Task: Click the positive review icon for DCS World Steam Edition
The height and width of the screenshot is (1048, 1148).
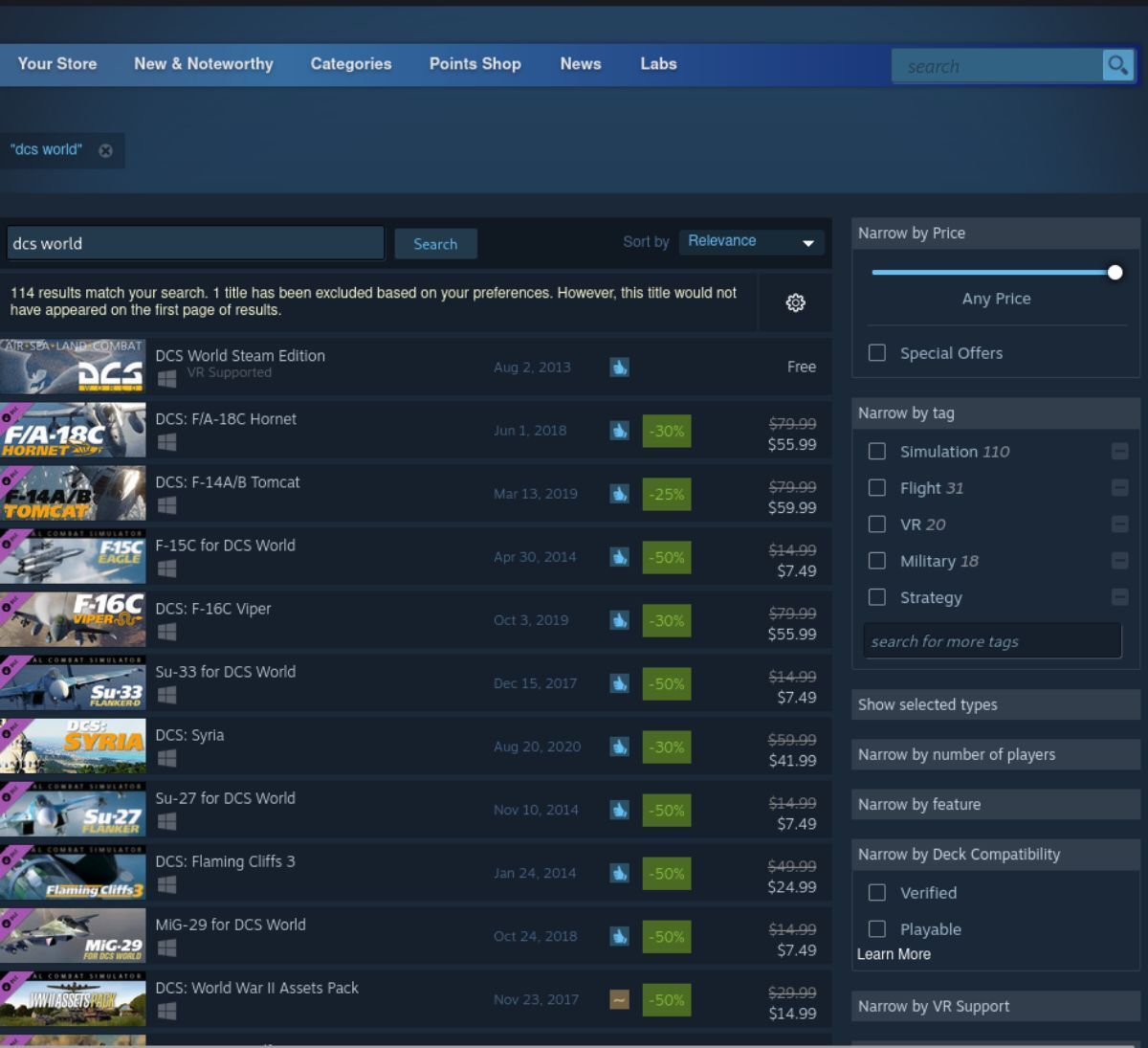Action: point(620,367)
